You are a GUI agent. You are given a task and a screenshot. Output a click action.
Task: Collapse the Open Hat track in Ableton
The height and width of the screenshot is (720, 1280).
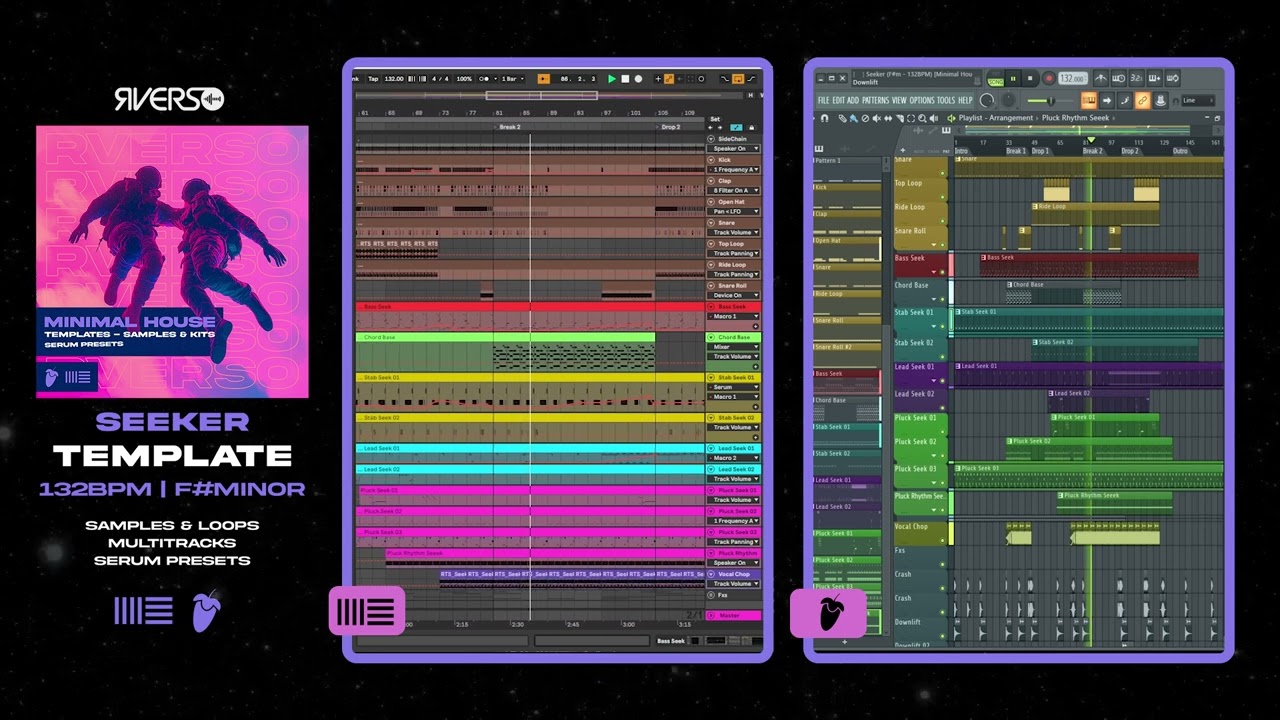pyautogui.click(x=711, y=201)
